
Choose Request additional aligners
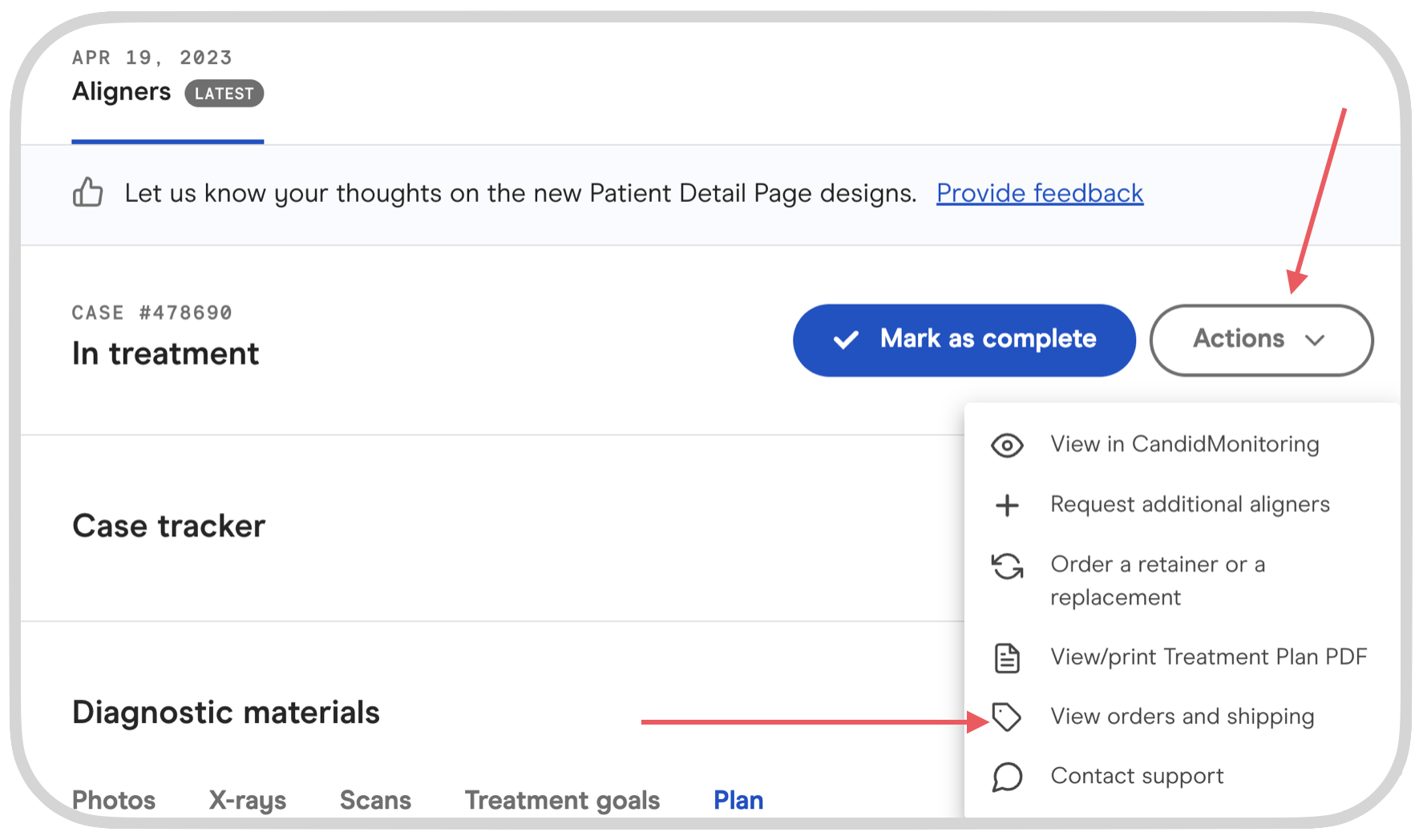tap(1190, 504)
